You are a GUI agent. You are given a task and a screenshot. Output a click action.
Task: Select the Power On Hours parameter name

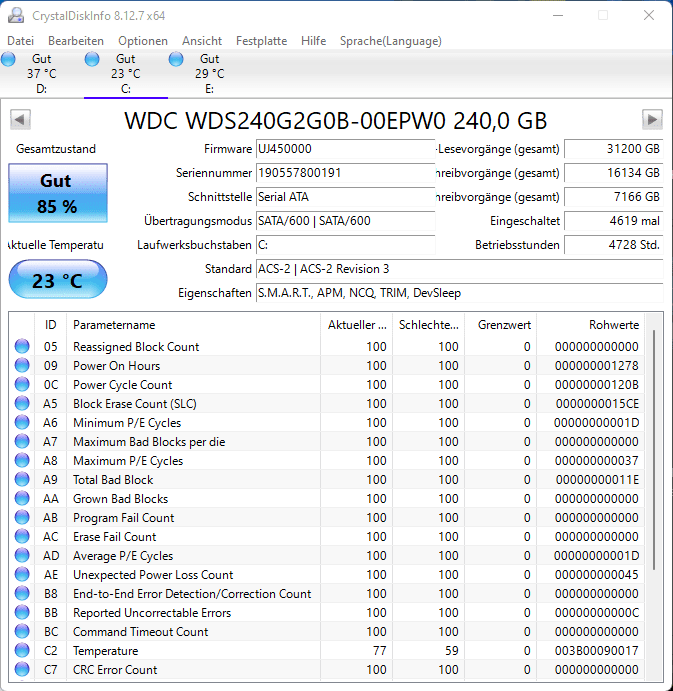[116, 366]
